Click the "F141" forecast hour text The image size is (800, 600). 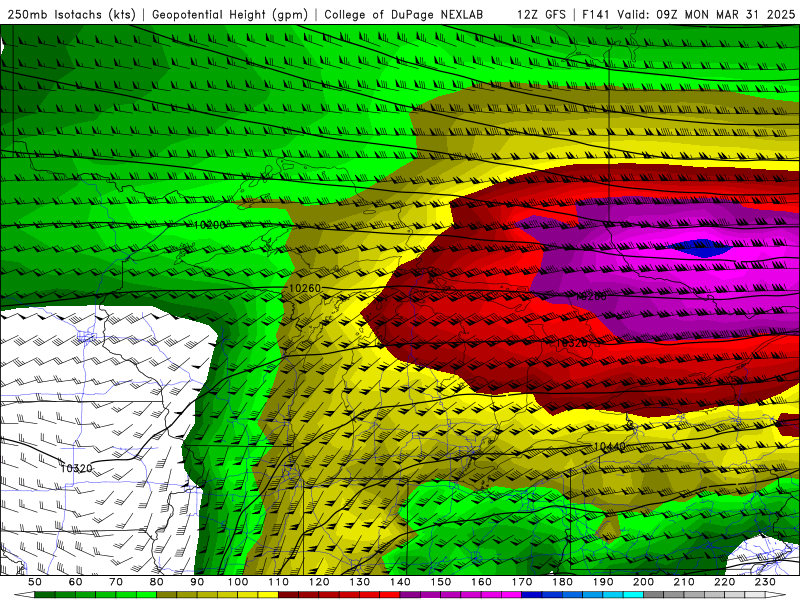(x=596, y=15)
